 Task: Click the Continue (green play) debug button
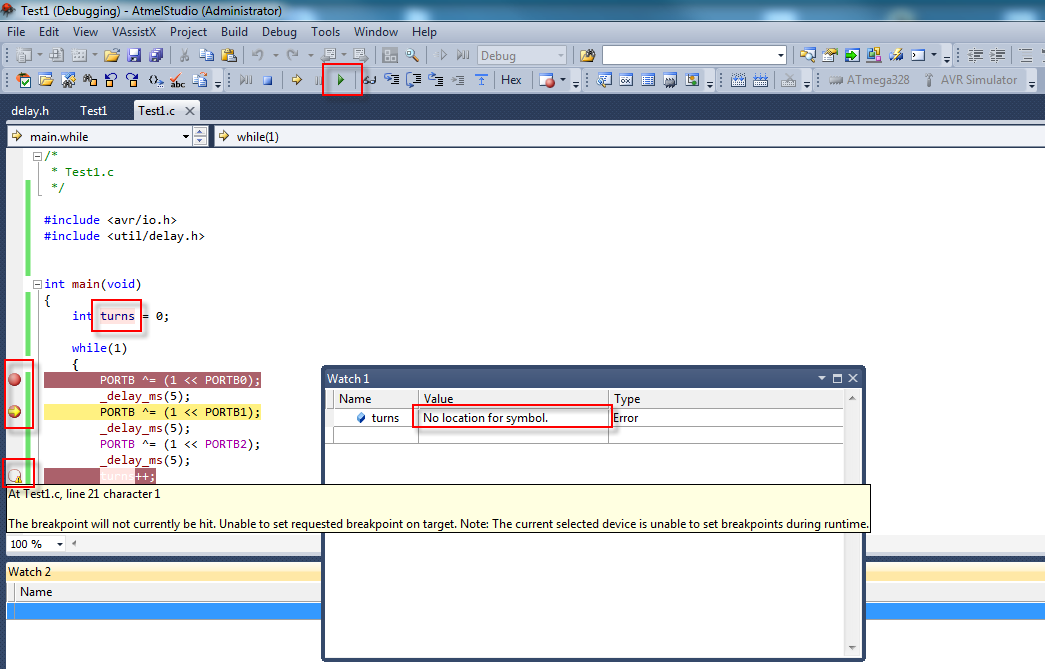coord(341,80)
